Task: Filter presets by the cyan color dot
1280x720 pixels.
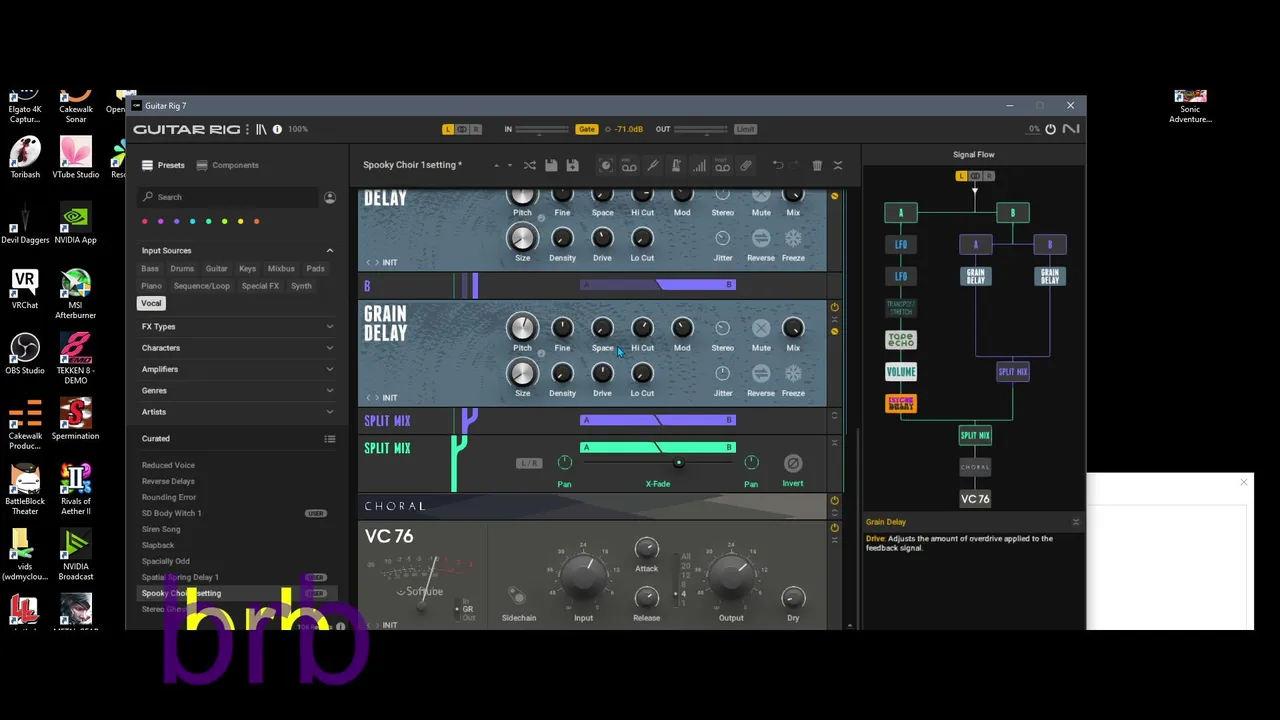Action: click(193, 221)
